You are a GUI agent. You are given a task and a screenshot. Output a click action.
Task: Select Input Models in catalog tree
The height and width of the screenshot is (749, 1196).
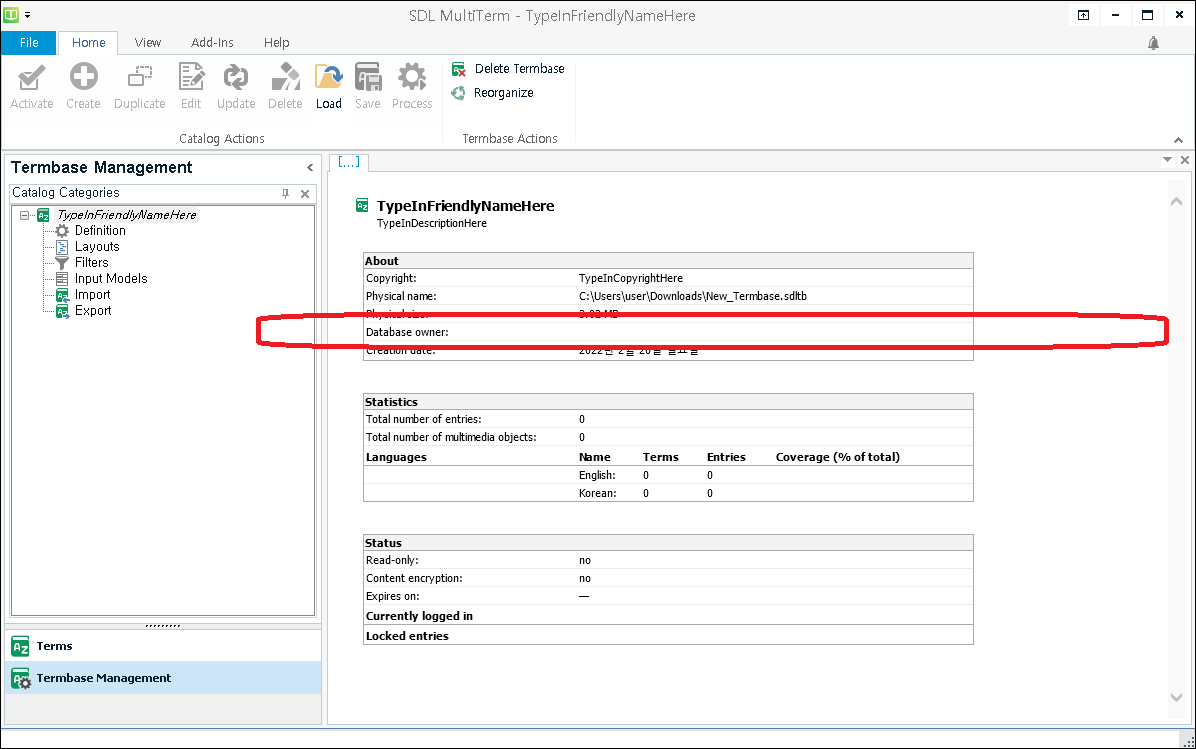[111, 278]
